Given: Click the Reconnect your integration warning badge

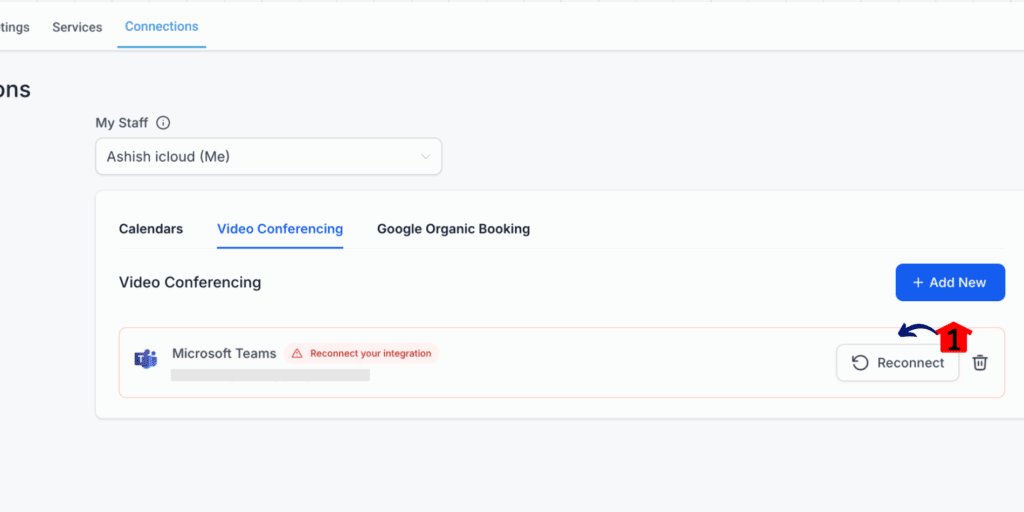Looking at the screenshot, I should click(362, 353).
